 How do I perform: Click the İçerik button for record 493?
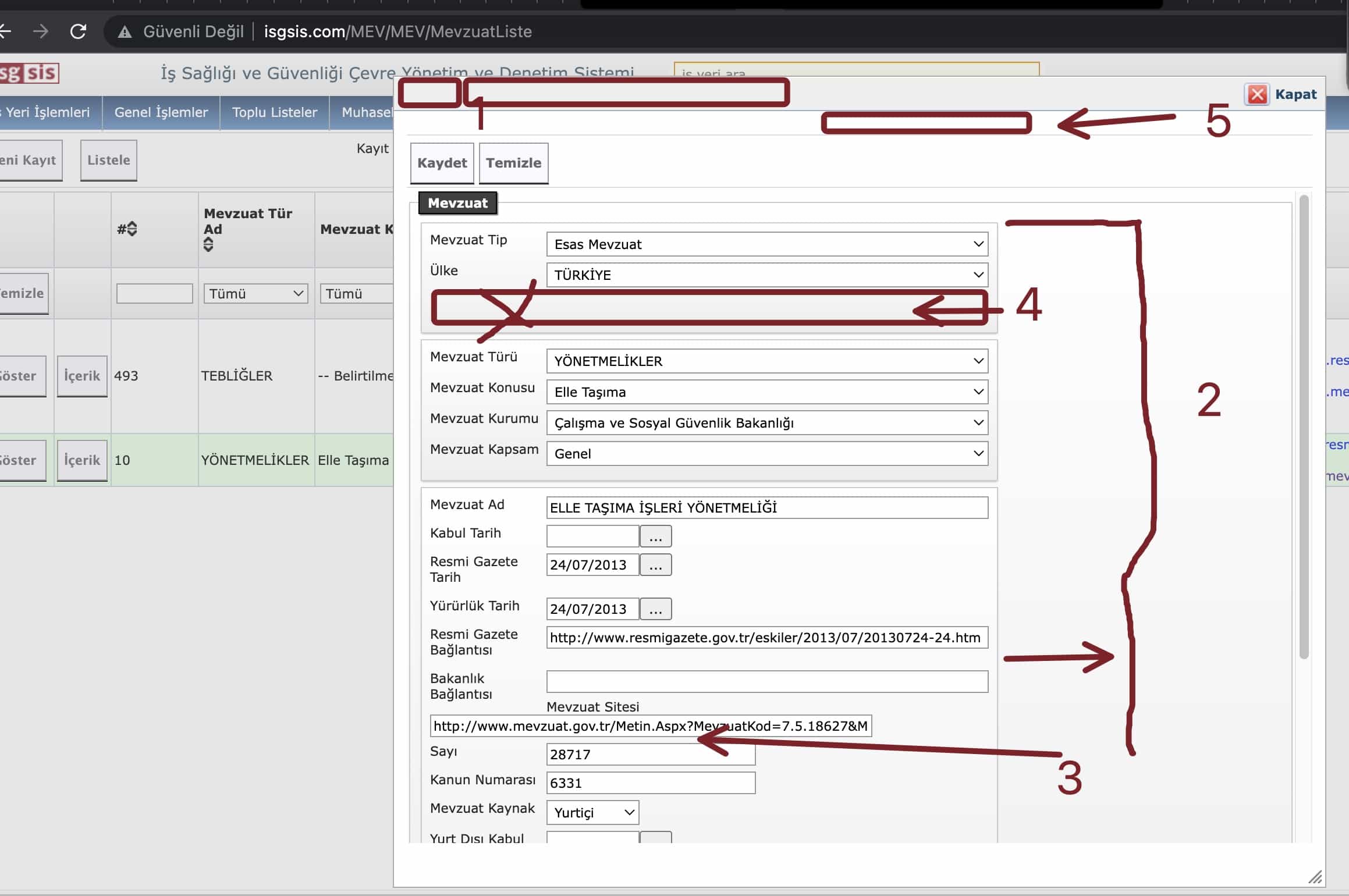(x=82, y=376)
